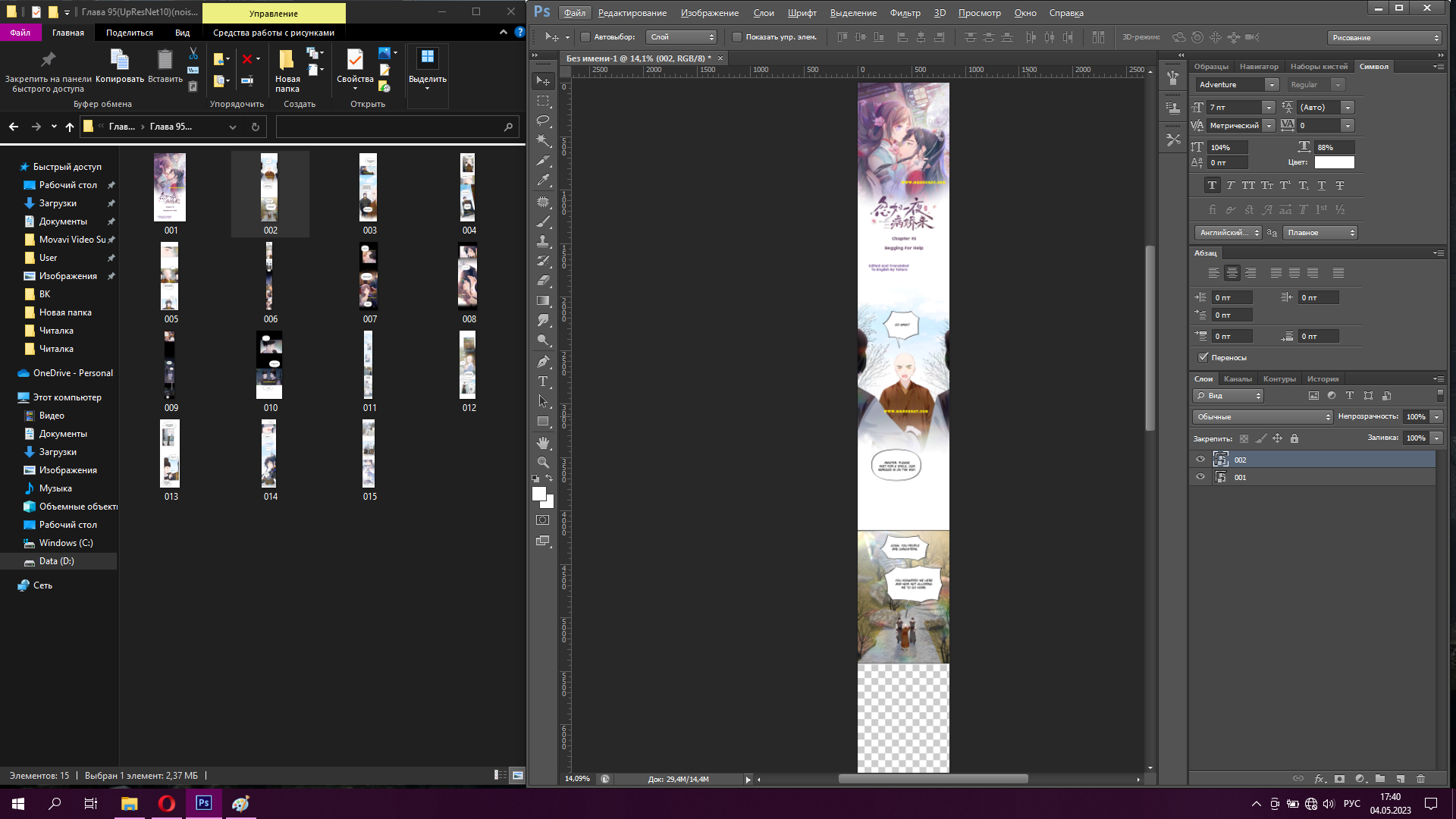Select the Pen tool

543,362
